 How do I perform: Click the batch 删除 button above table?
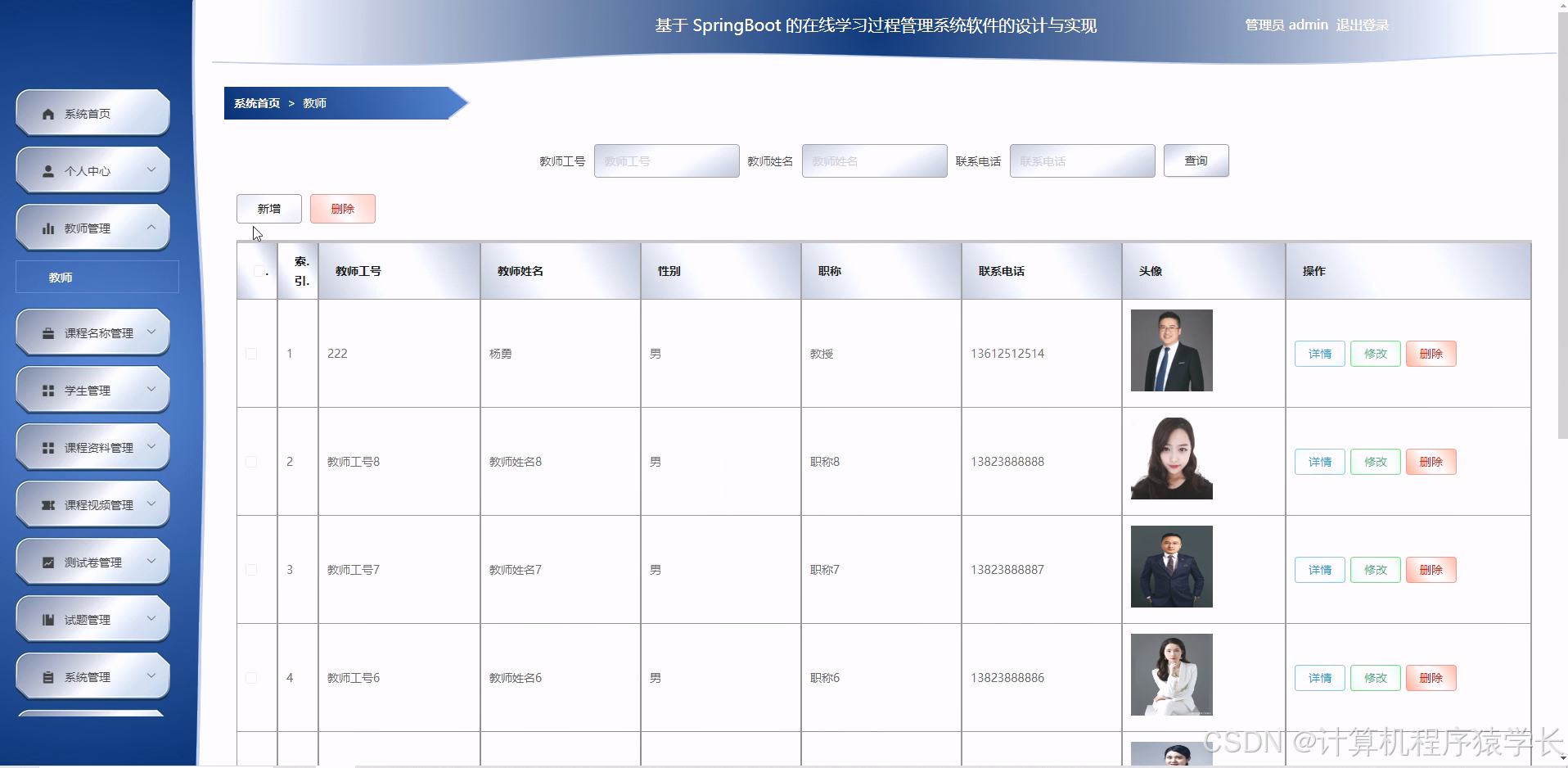pos(343,209)
